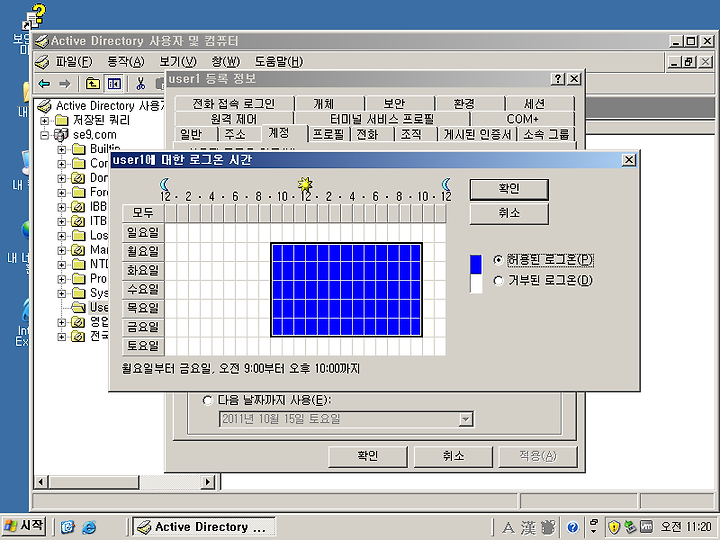This screenshot has height=540, width=720.
Task: Click the Start button on taskbar
Action: (23, 526)
